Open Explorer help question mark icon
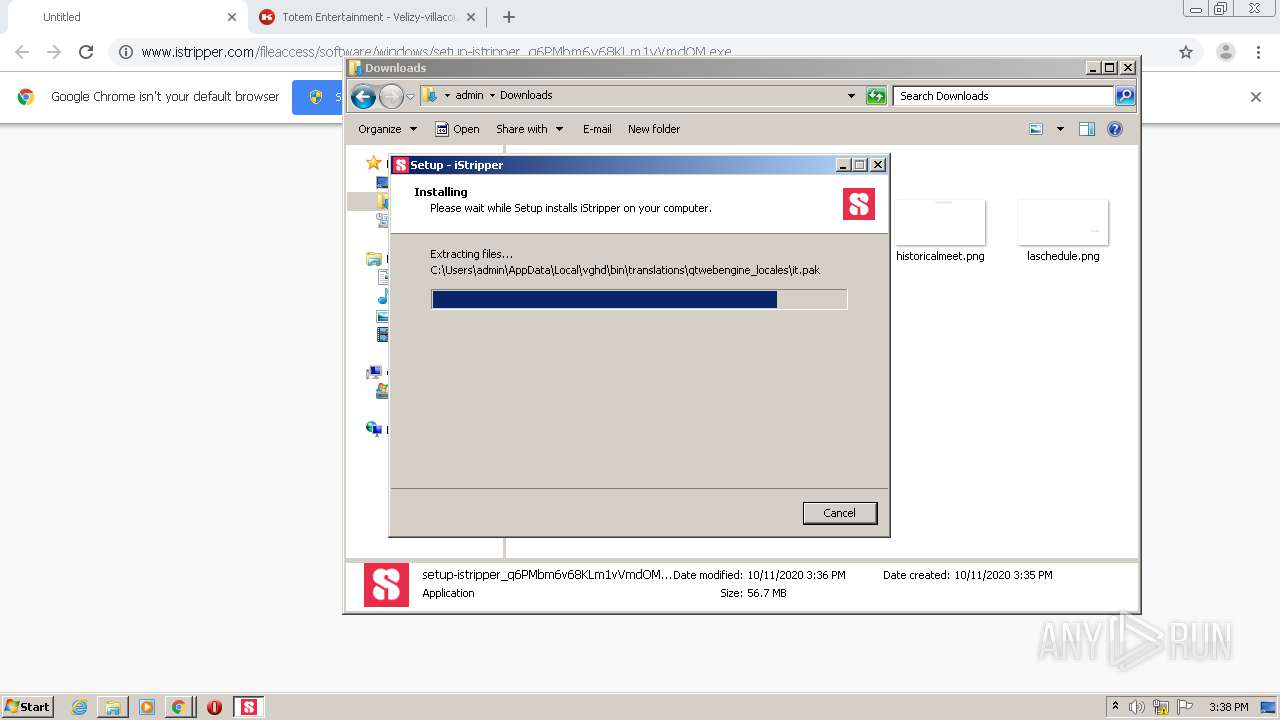 [1115, 129]
